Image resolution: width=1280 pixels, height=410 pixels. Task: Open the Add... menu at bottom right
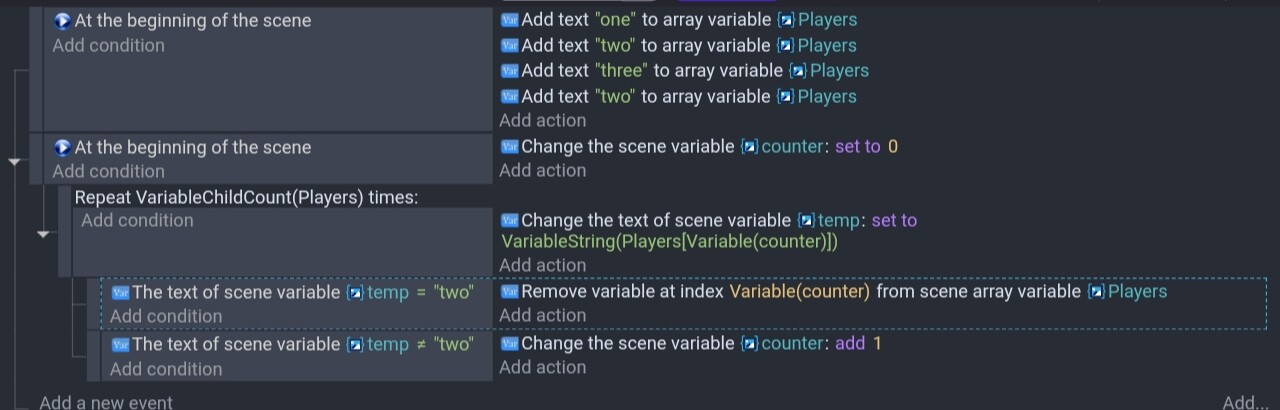tap(1244, 402)
